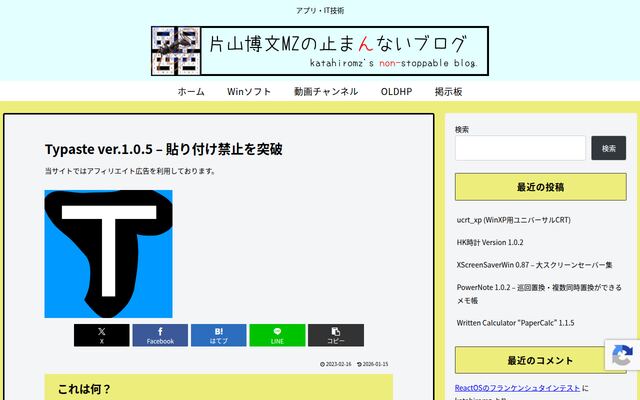Screen dimensions: 640x400
Task: Click the published date 2023-02-16
Action: [x=336, y=364]
